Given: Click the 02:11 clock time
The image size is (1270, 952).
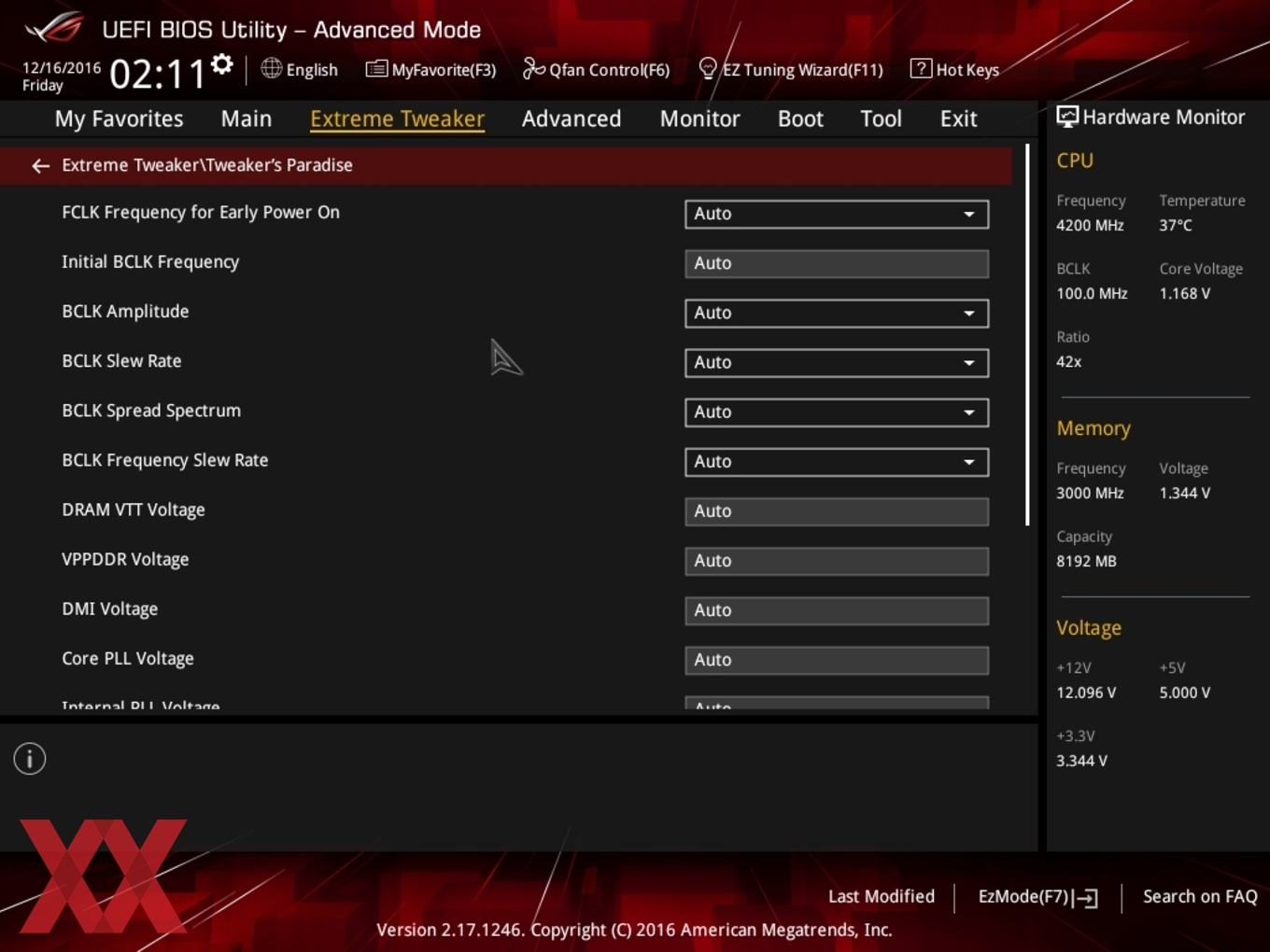Looking at the screenshot, I should [x=157, y=74].
